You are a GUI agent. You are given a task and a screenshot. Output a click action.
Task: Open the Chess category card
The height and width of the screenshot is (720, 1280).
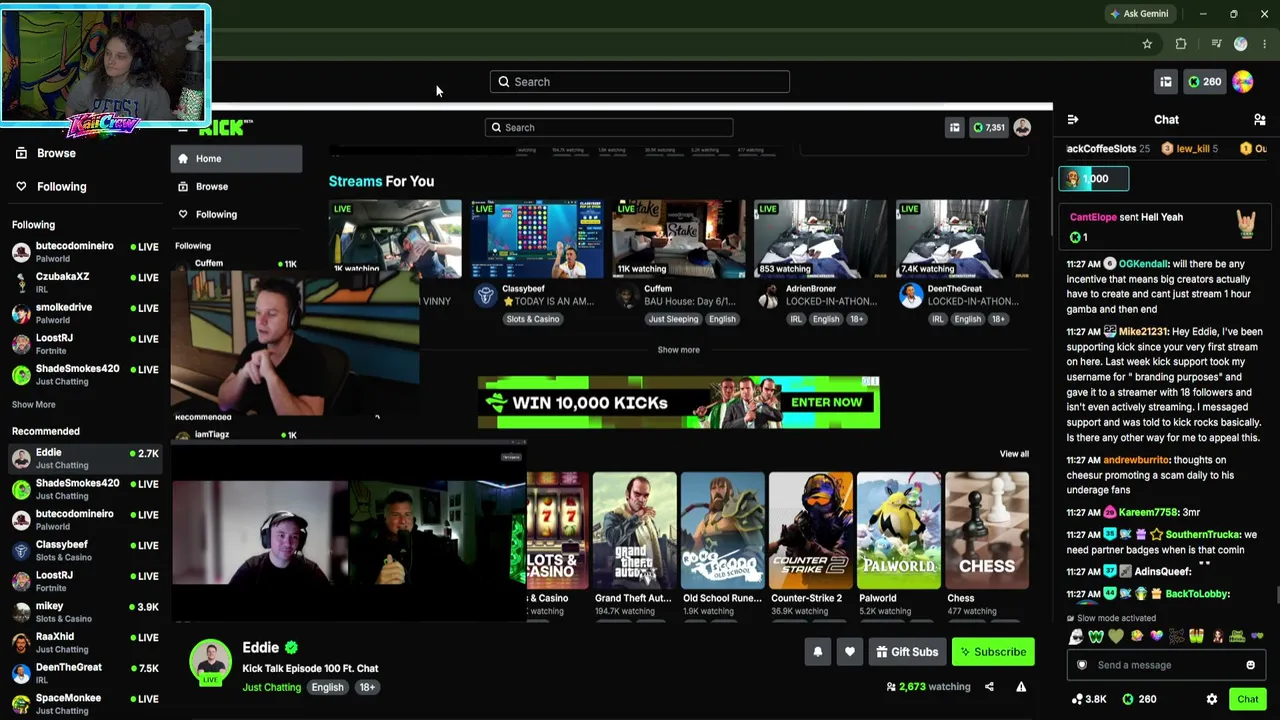[x=986, y=532]
